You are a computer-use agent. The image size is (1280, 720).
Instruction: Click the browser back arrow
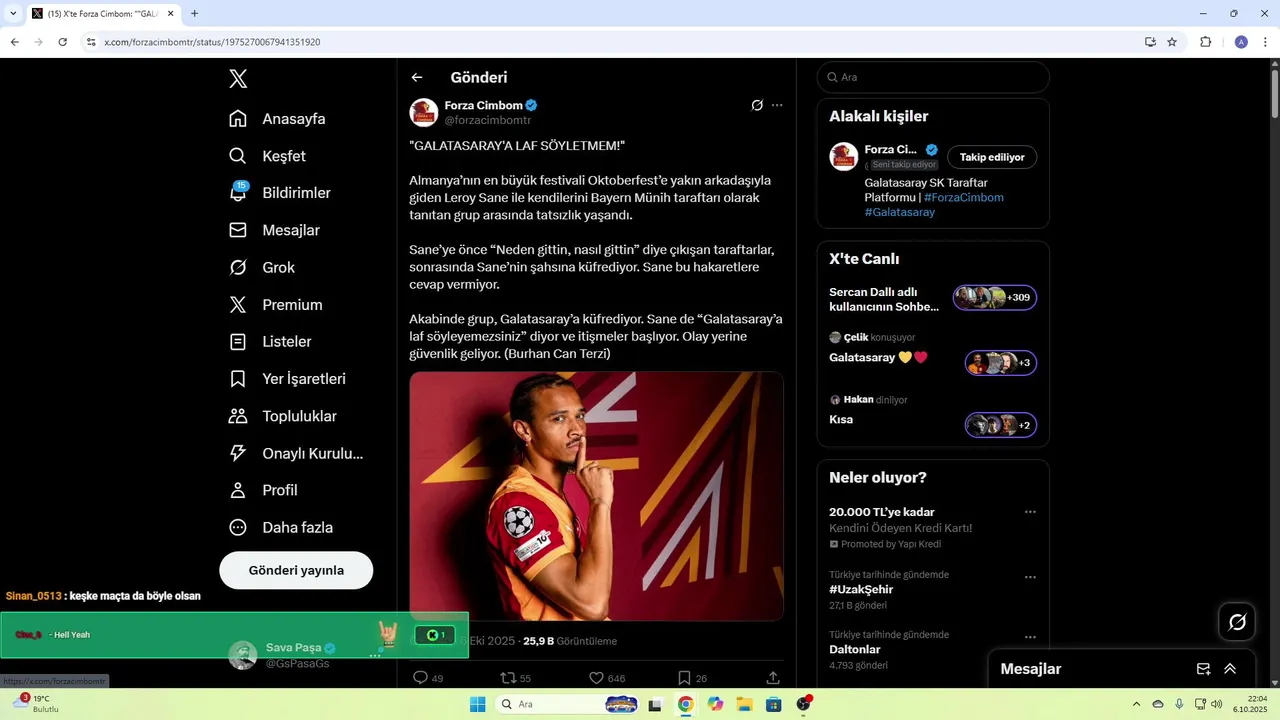(x=14, y=42)
